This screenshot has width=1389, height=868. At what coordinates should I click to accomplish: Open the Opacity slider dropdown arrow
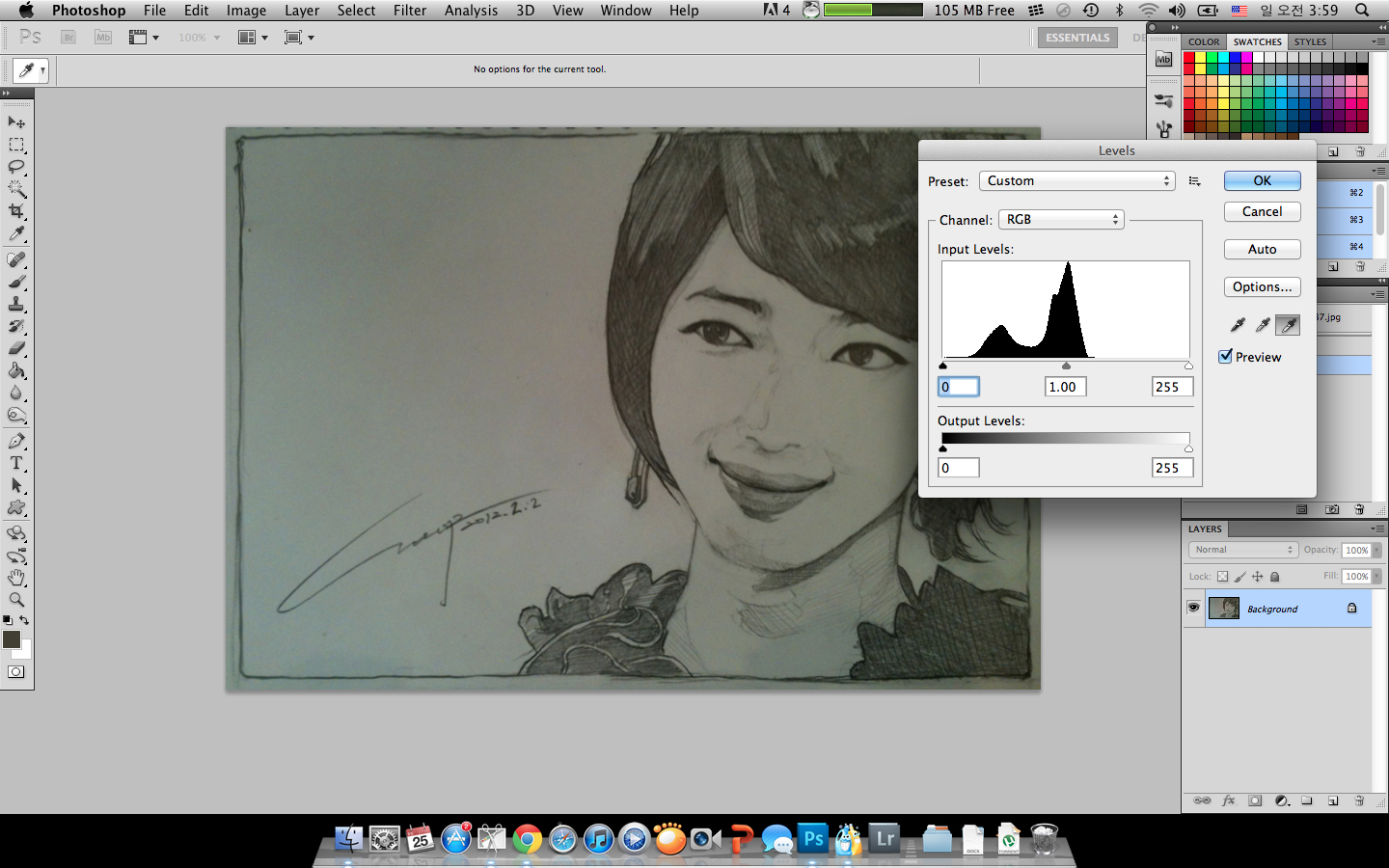(1377, 550)
